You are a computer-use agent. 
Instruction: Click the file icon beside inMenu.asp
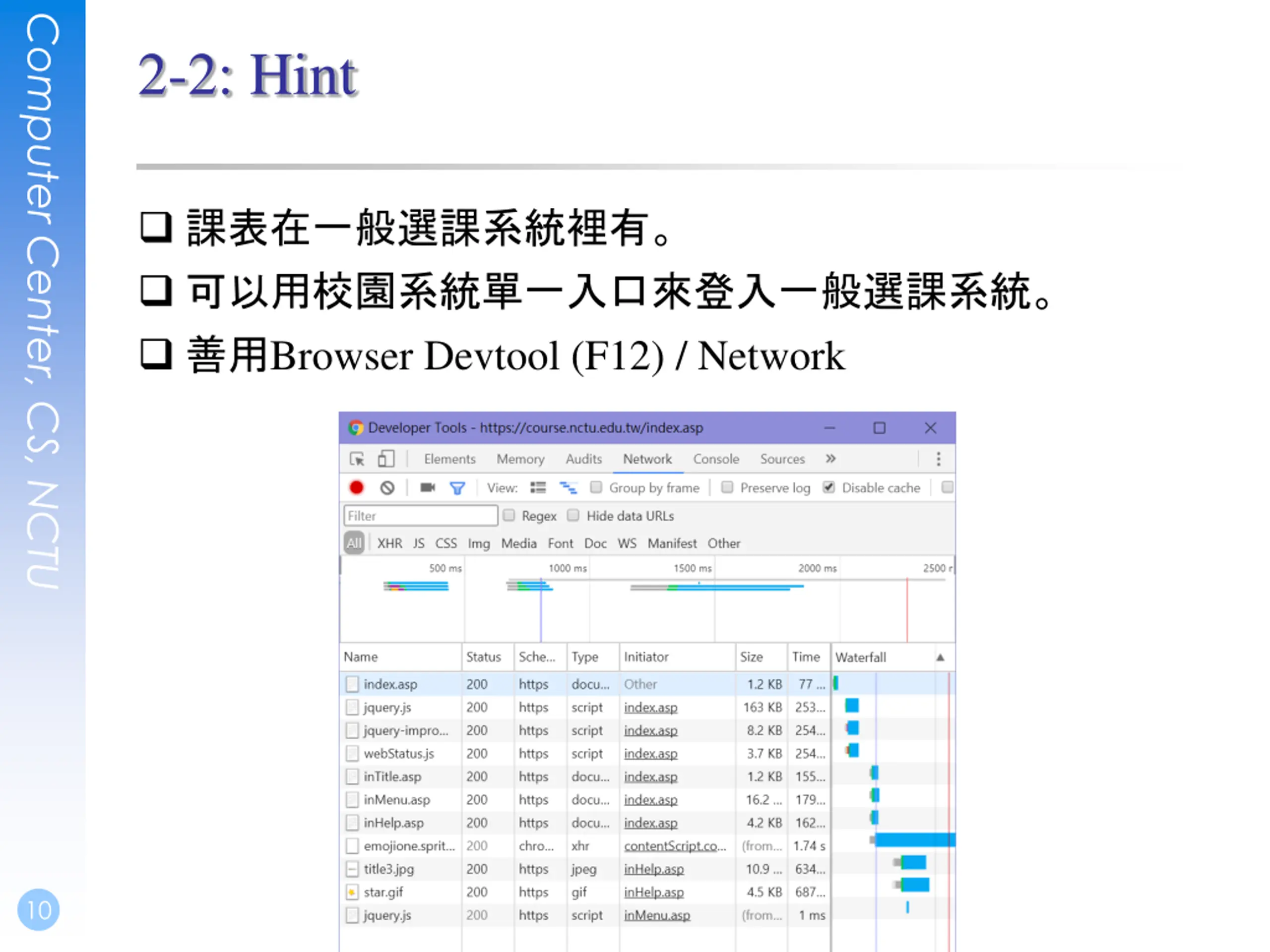[x=352, y=799]
